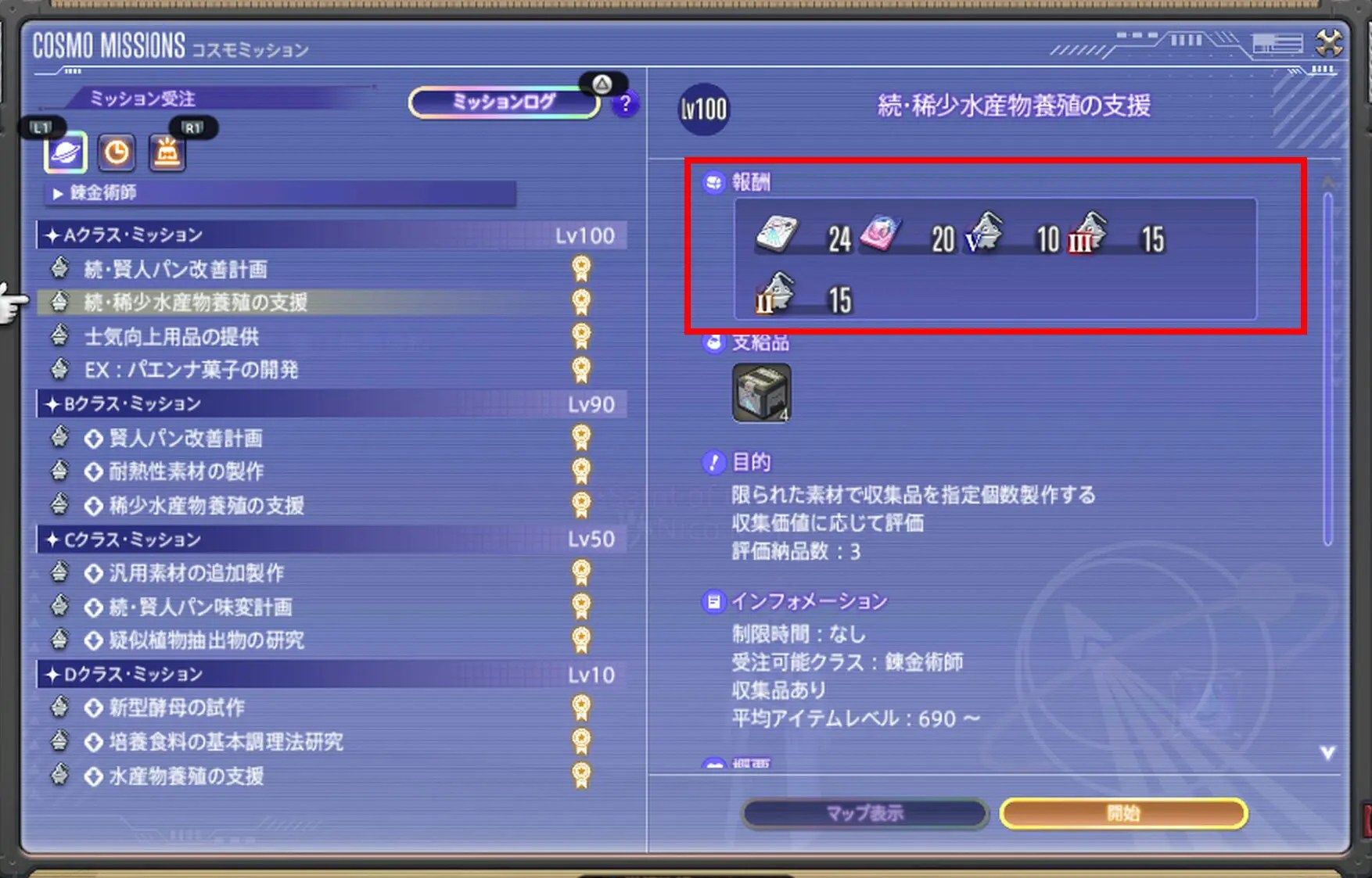
Task: Click the purple question mark help icon
Action: pos(625,104)
